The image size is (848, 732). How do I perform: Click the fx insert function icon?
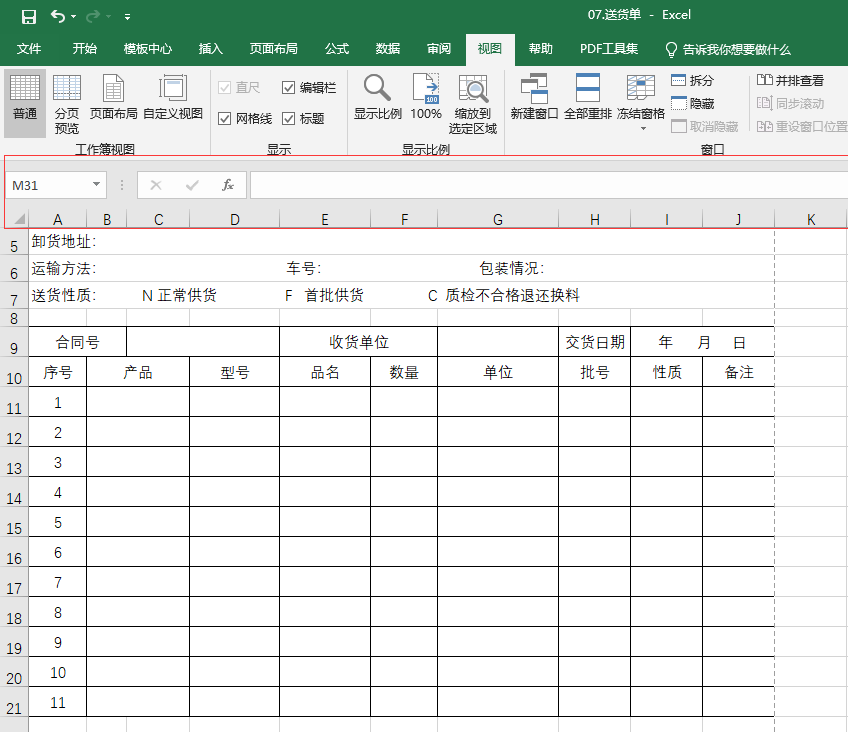click(x=227, y=185)
